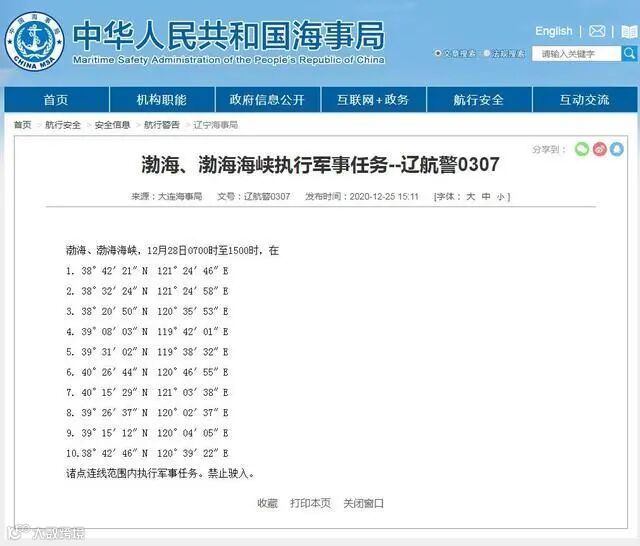
Task: Share via red Weibo icon
Action: [x=599, y=149]
